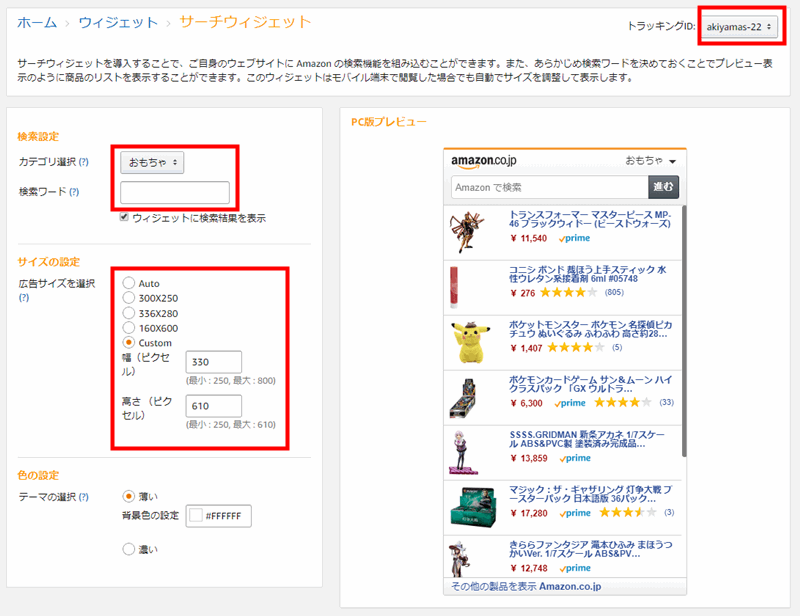Click the Amazon で検索 search box
Screen dimensions: 800x616
pyautogui.click(x=549, y=187)
